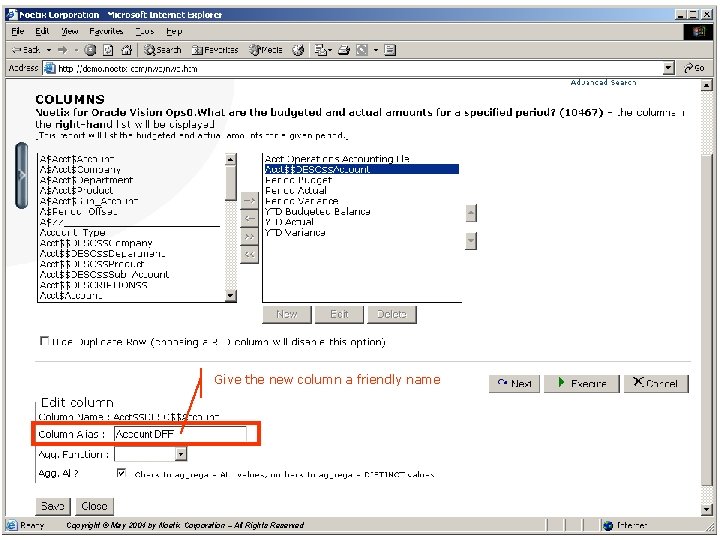This screenshot has width=720, height=540.
Task: Click the Back arrow in IE toolbar
Action: (x=25, y=50)
